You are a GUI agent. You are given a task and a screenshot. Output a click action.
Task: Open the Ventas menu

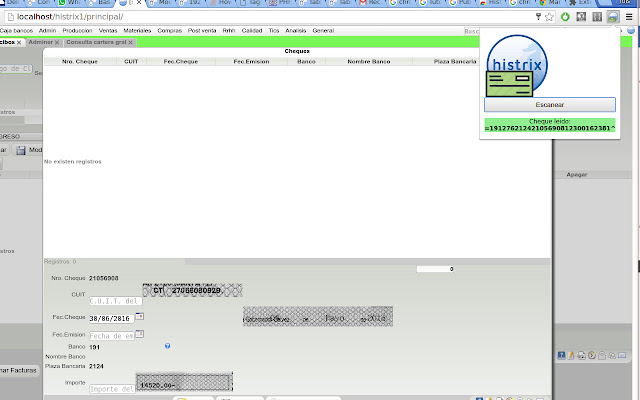(108, 31)
